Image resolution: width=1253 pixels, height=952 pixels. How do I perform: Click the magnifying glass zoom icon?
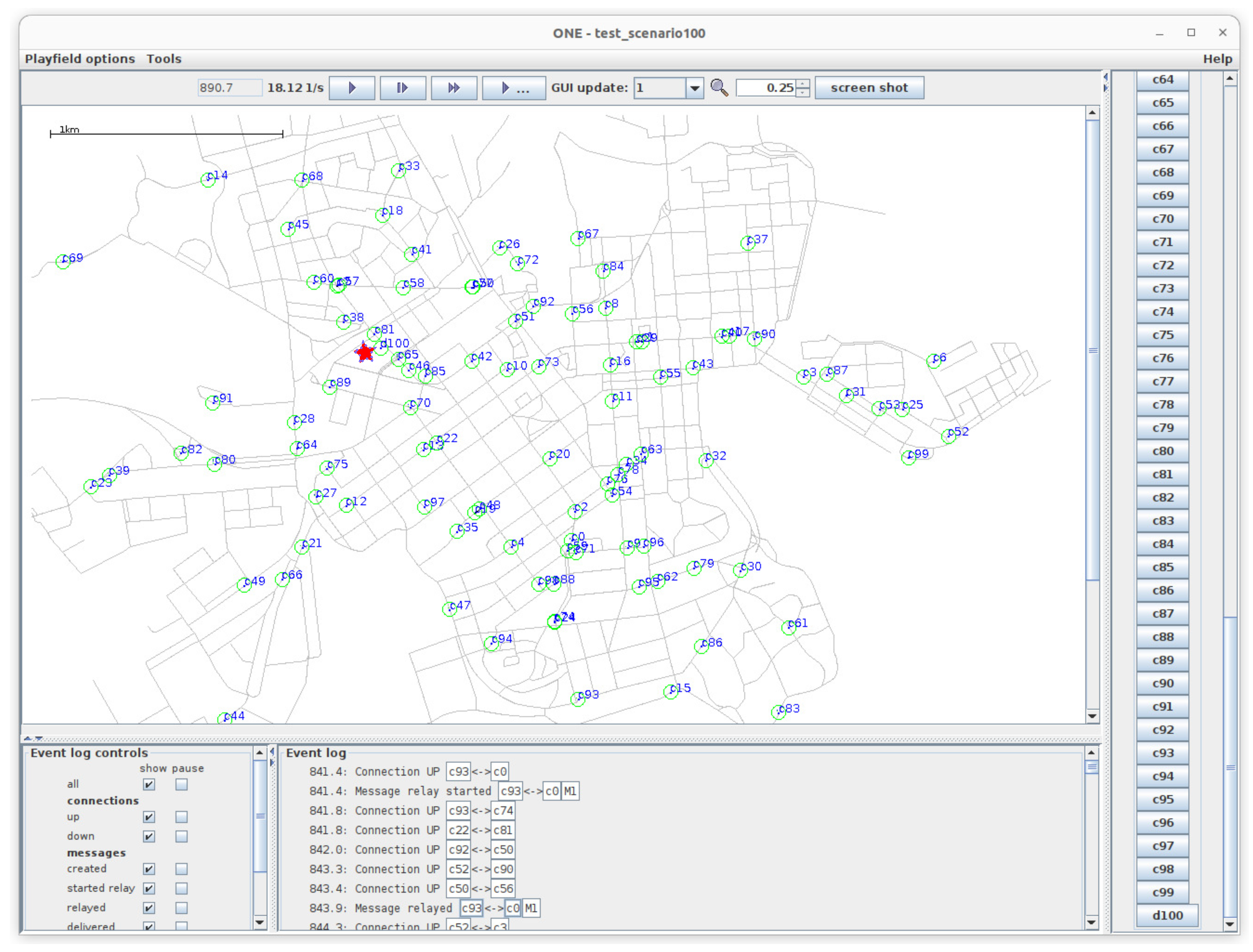tap(718, 88)
